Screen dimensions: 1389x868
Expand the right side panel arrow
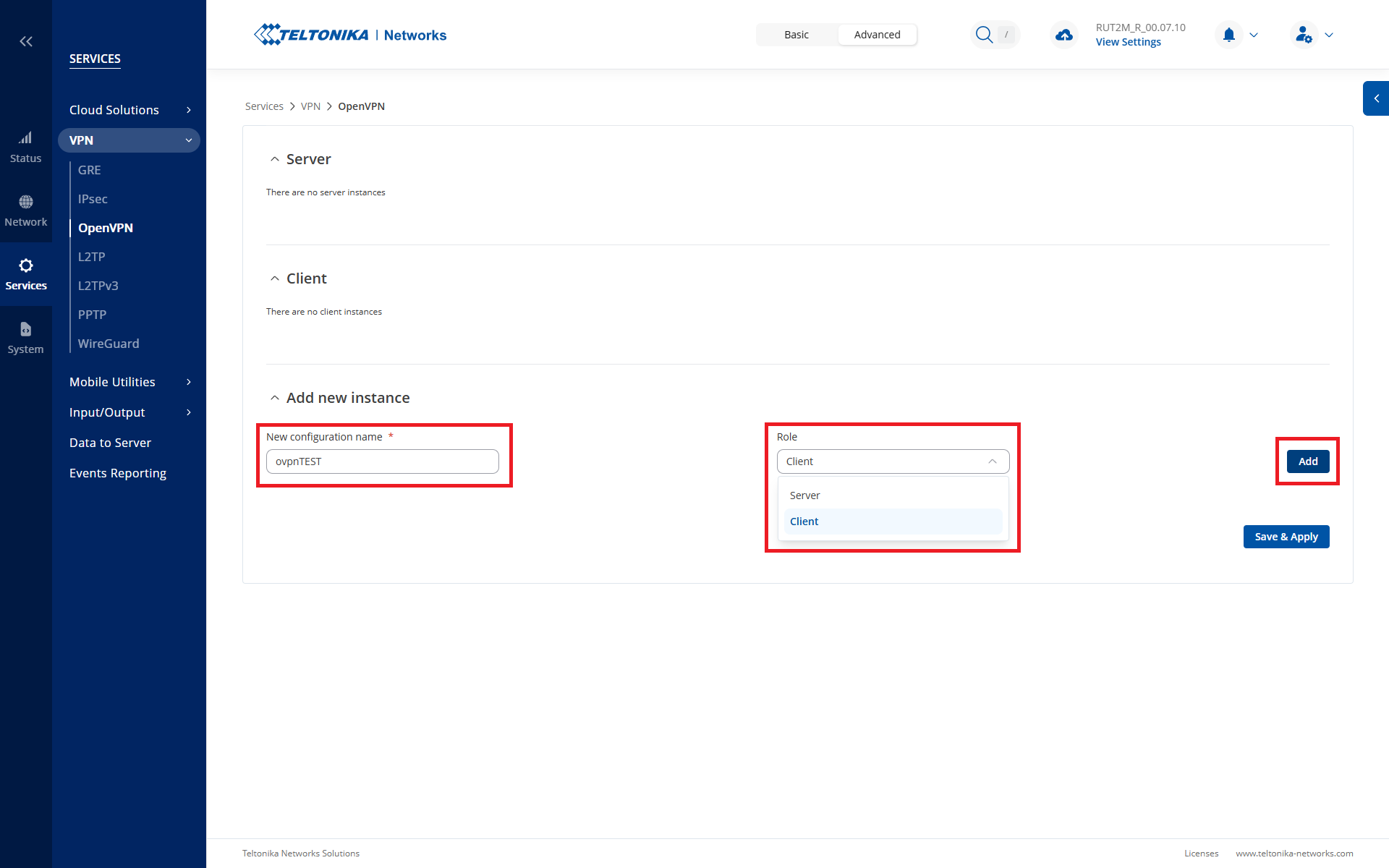coord(1376,98)
